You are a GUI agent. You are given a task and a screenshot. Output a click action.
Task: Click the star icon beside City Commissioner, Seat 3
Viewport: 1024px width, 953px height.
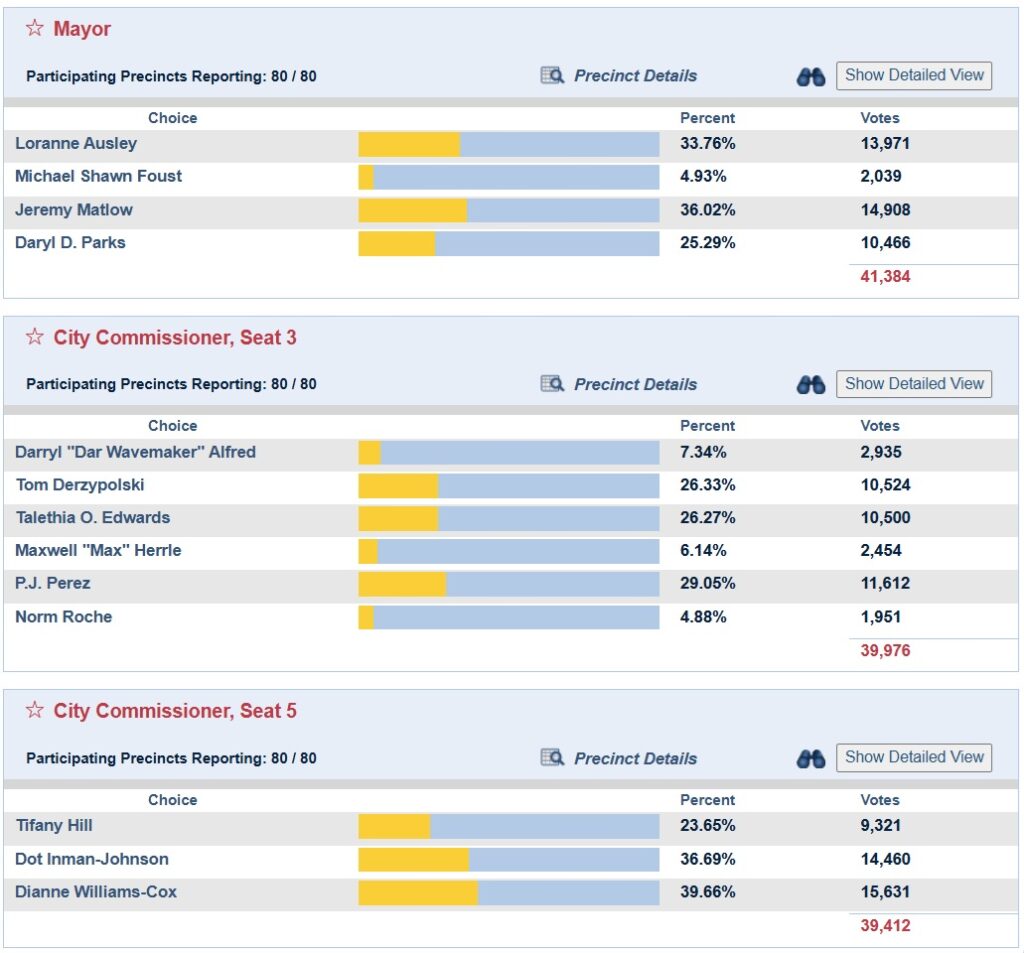pyautogui.click(x=35, y=336)
